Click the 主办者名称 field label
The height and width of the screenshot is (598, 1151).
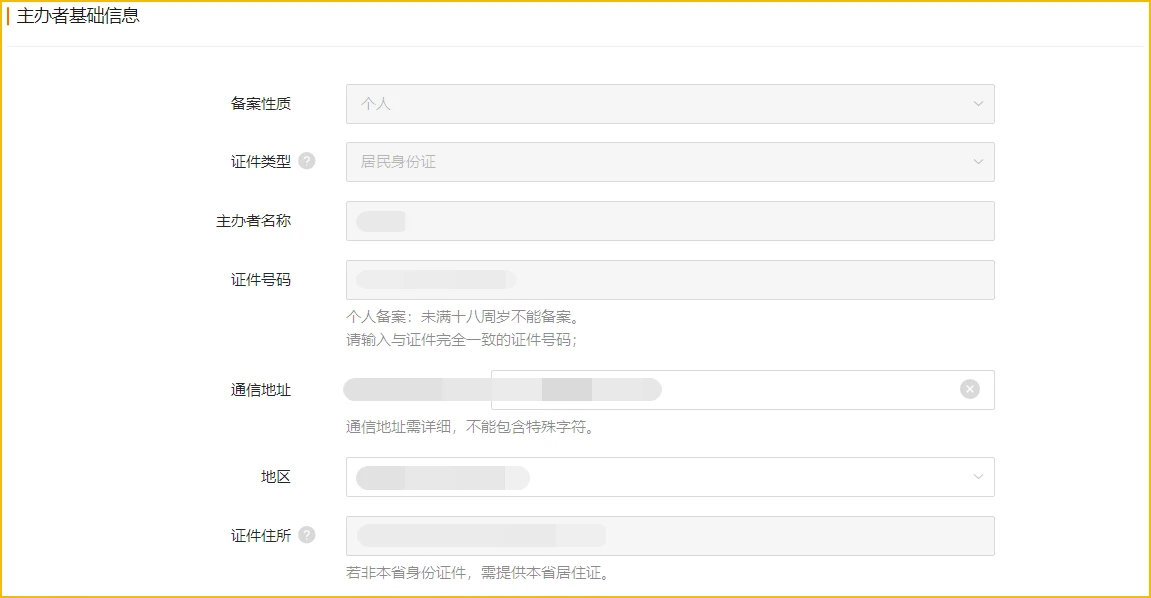click(x=253, y=221)
